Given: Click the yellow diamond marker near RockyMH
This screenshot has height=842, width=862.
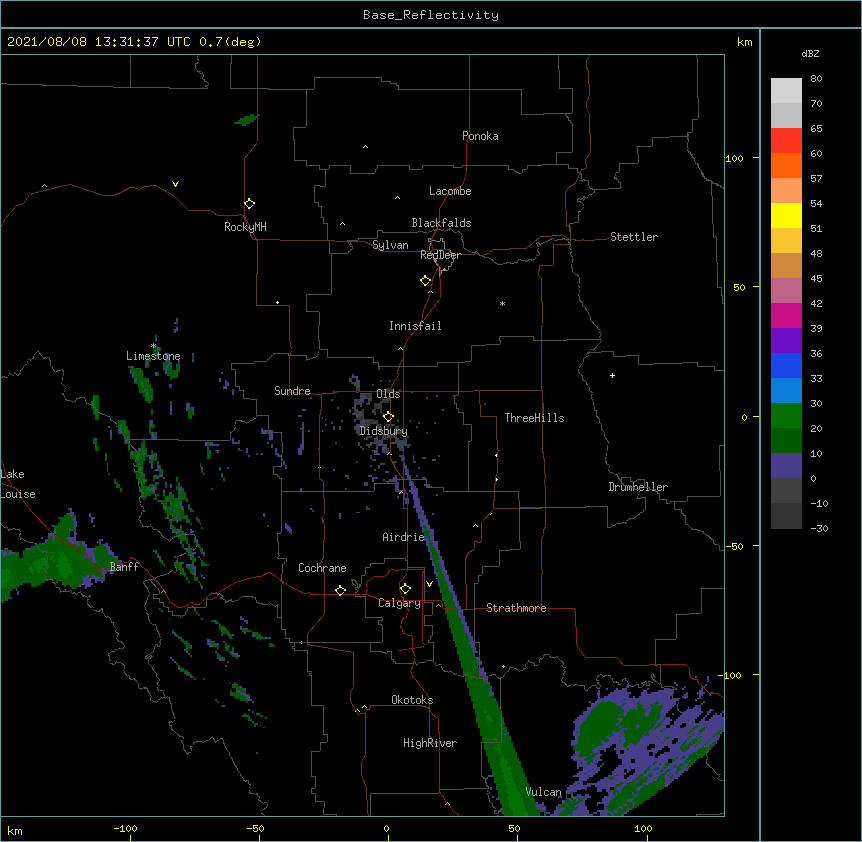Looking at the screenshot, I should pos(249,204).
